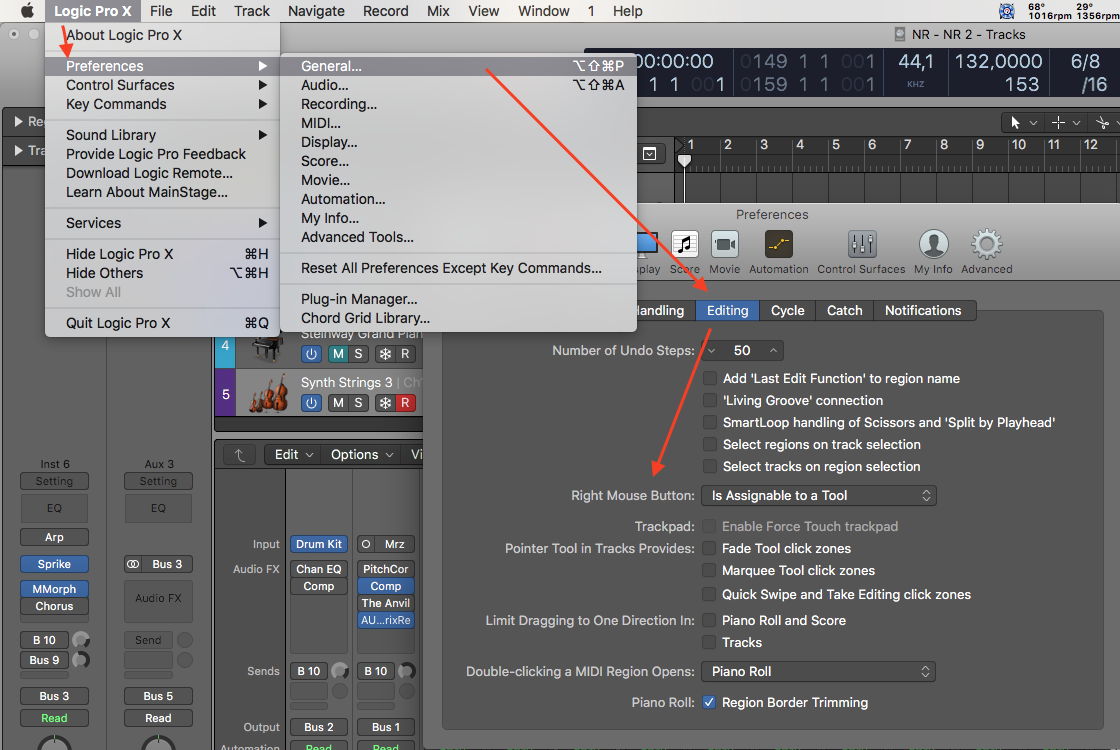Click the Apple logo menu
The height and width of the screenshot is (750, 1120).
pyautogui.click(x=26, y=11)
